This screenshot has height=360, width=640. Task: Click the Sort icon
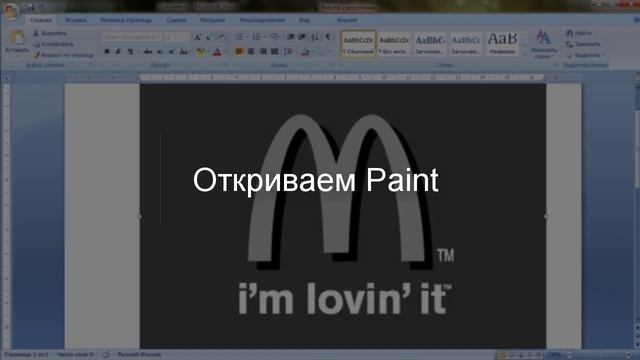(315, 37)
